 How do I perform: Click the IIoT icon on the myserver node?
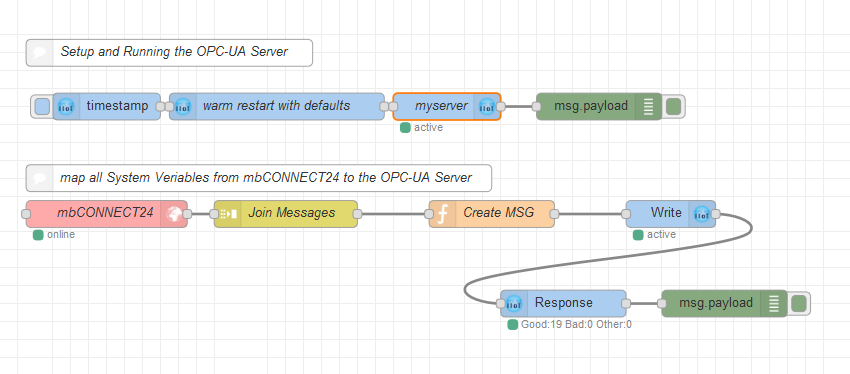pos(487,106)
